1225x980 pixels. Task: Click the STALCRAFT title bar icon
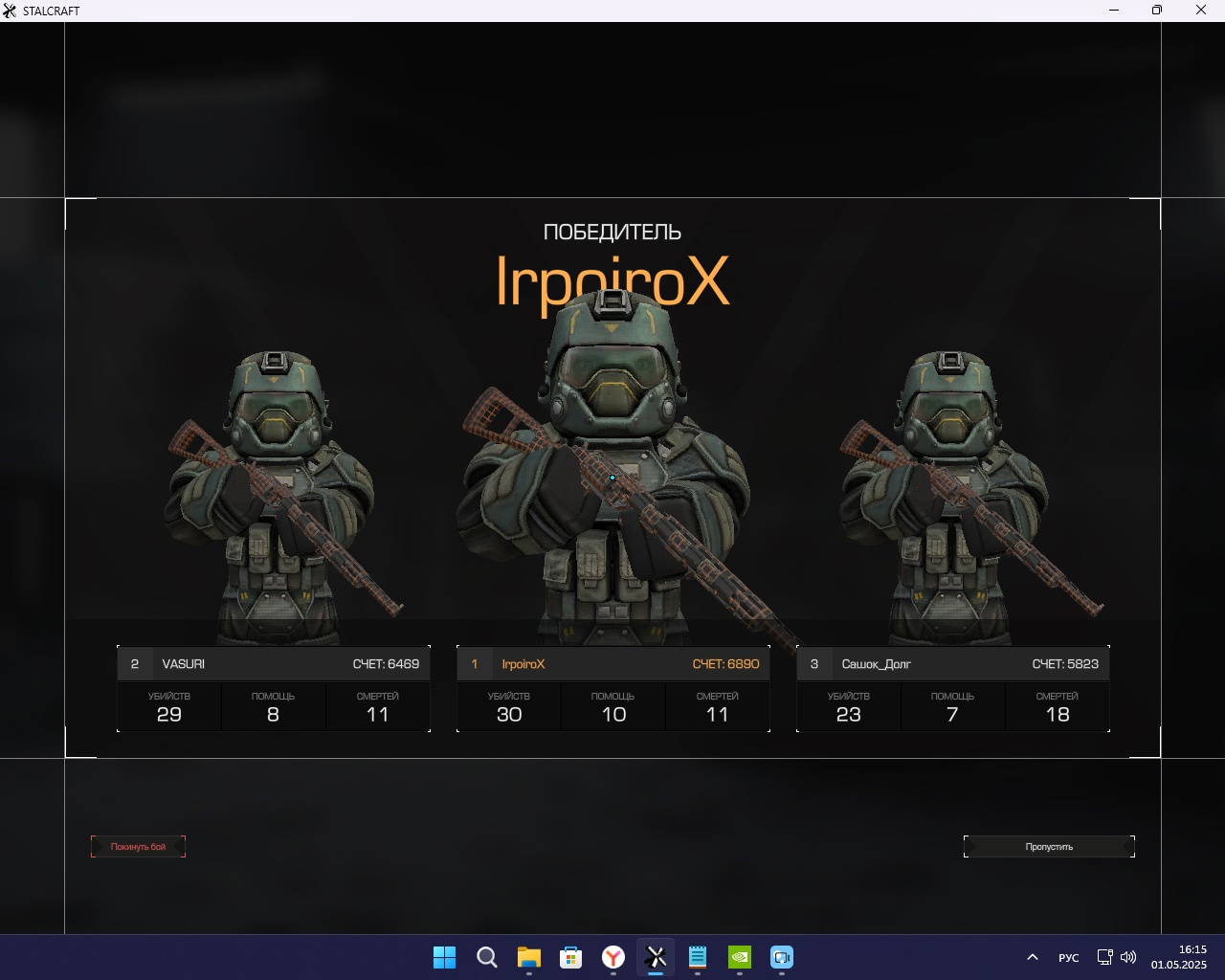pyautogui.click(x=10, y=11)
